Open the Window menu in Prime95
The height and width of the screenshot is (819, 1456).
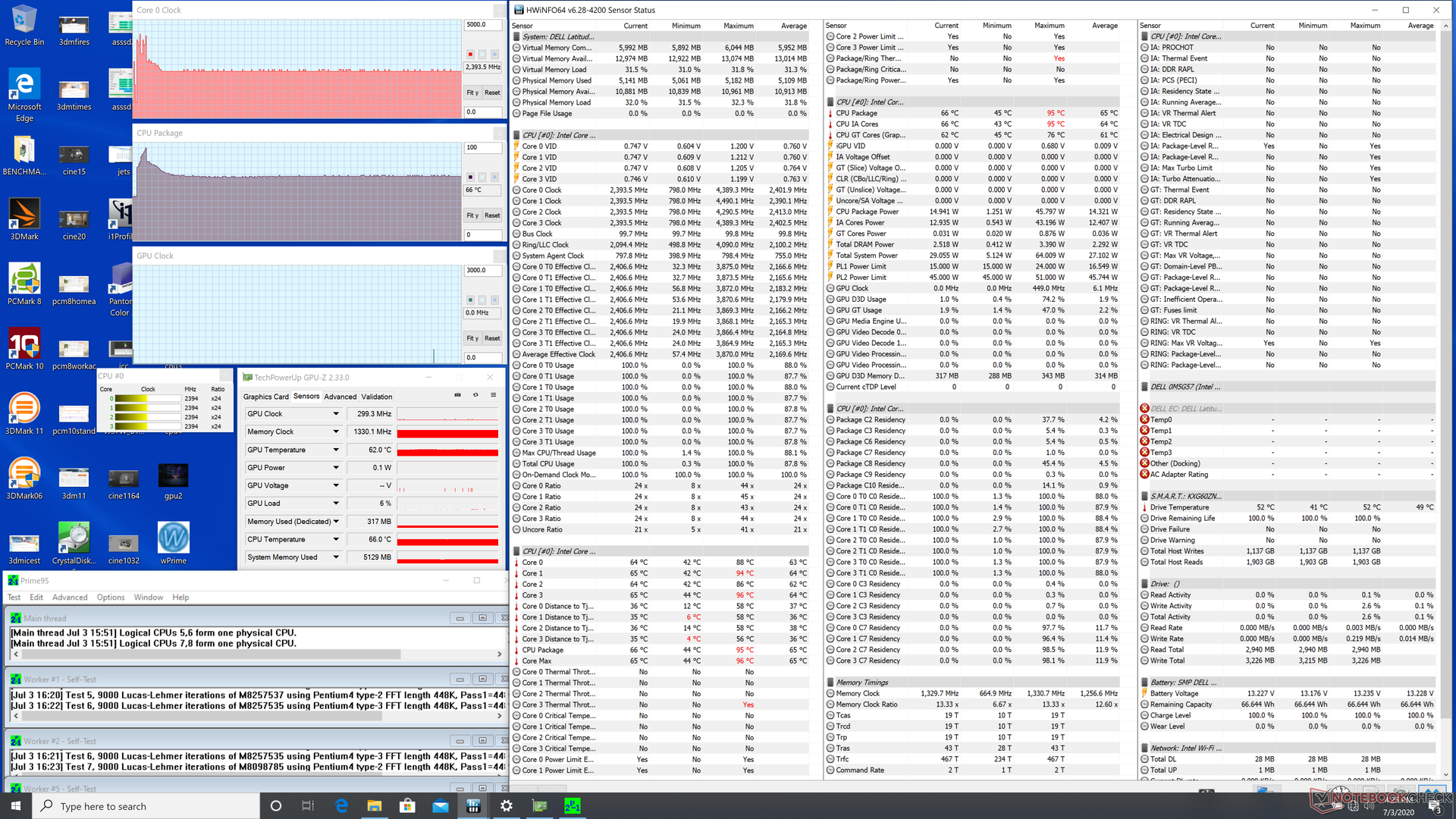click(149, 598)
